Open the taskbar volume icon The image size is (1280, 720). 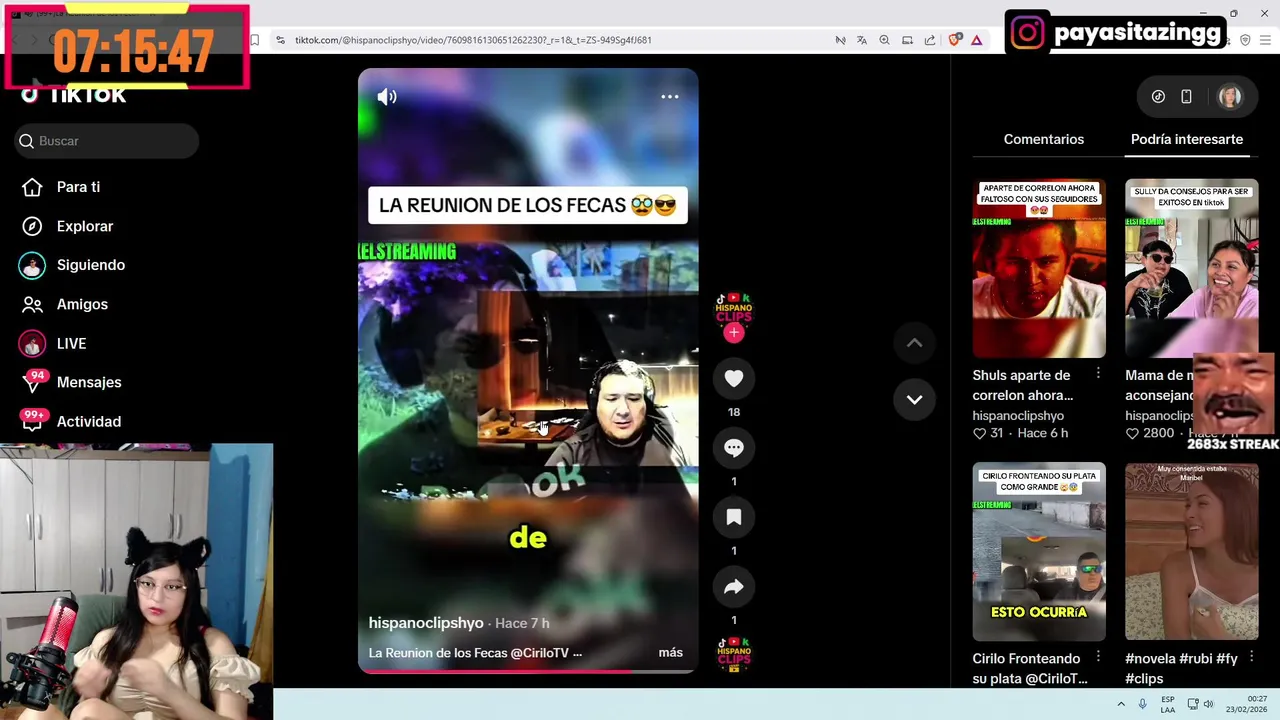[x=1209, y=704]
